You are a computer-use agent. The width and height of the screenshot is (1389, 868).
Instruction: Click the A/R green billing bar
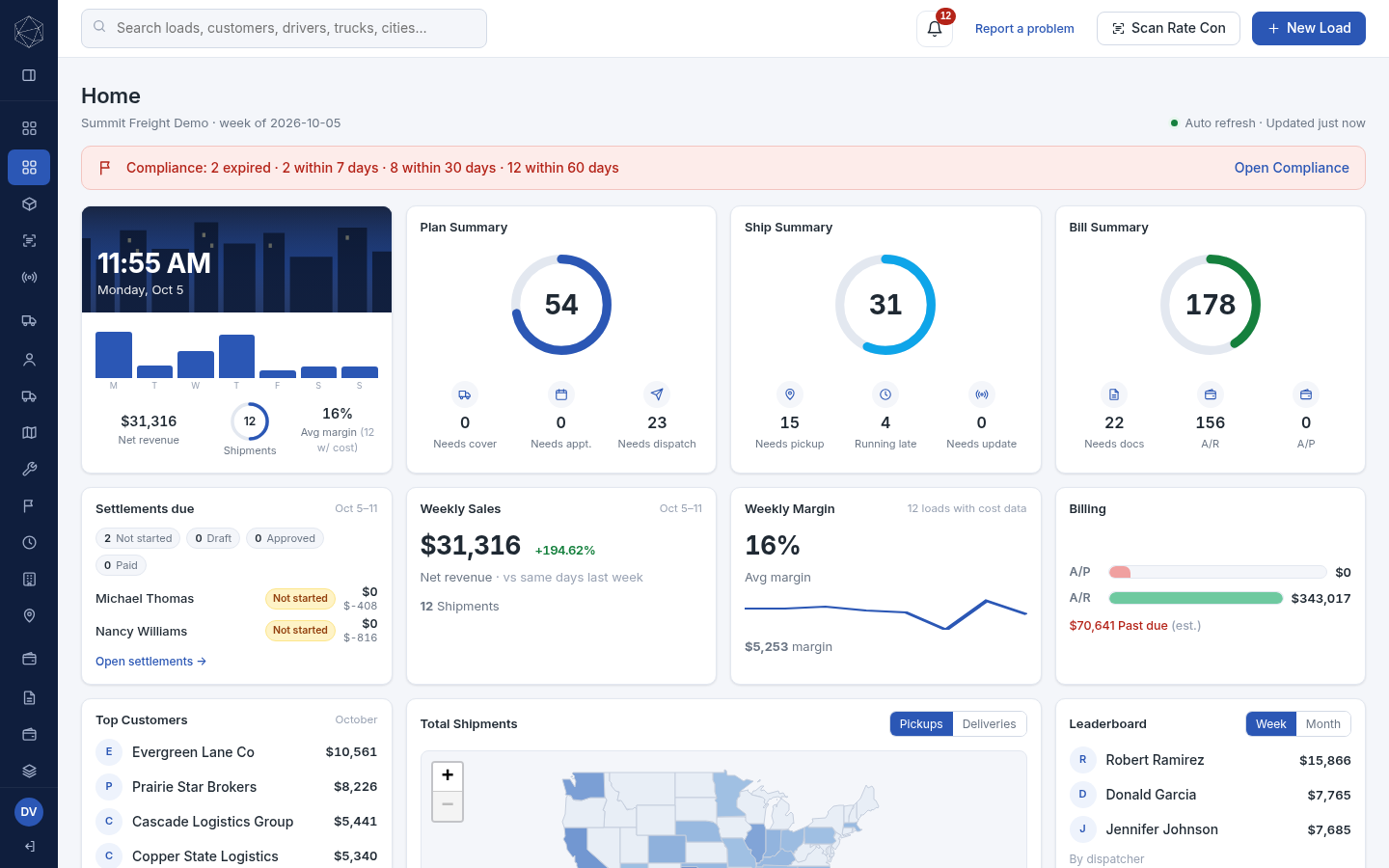coord(1196,598)
